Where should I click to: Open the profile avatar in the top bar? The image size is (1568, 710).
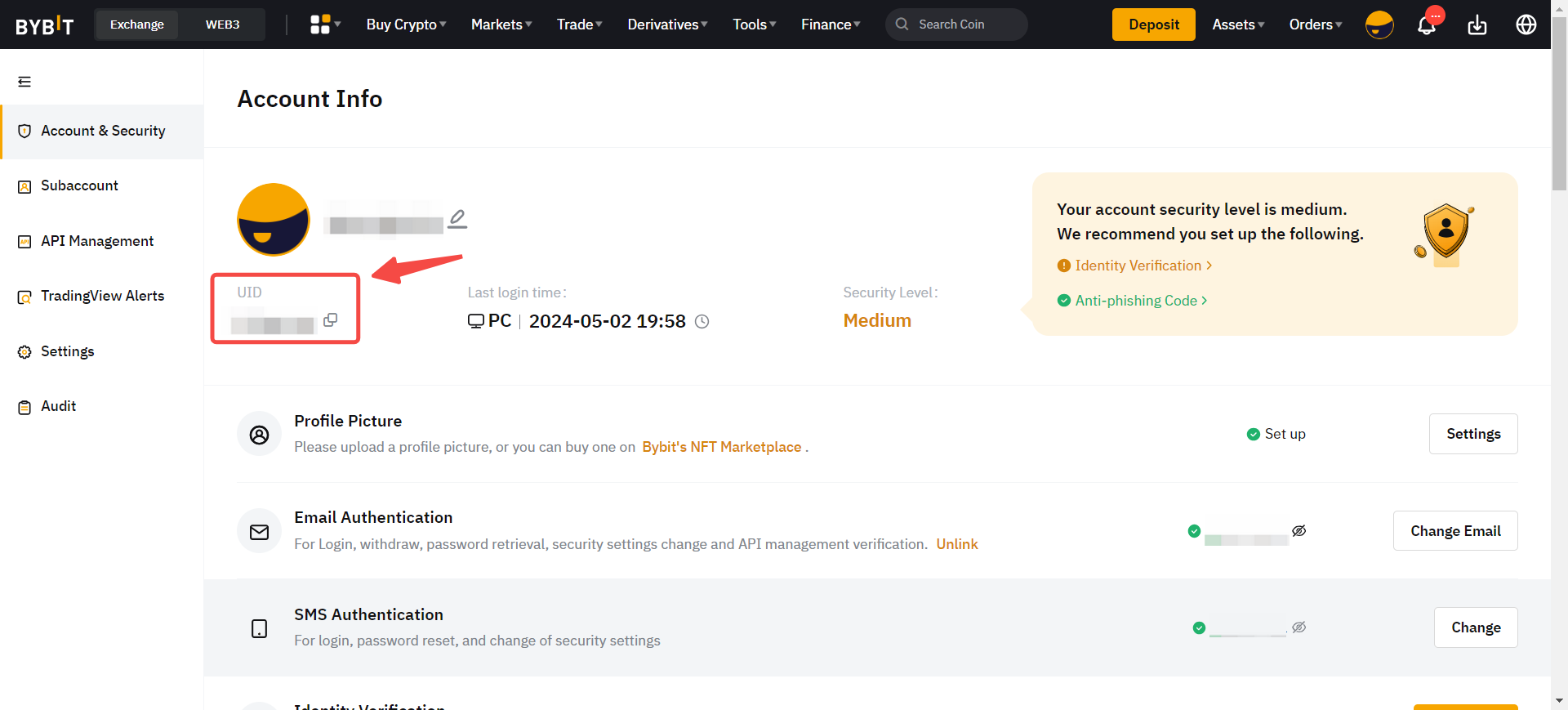[x=1379, y=25]
